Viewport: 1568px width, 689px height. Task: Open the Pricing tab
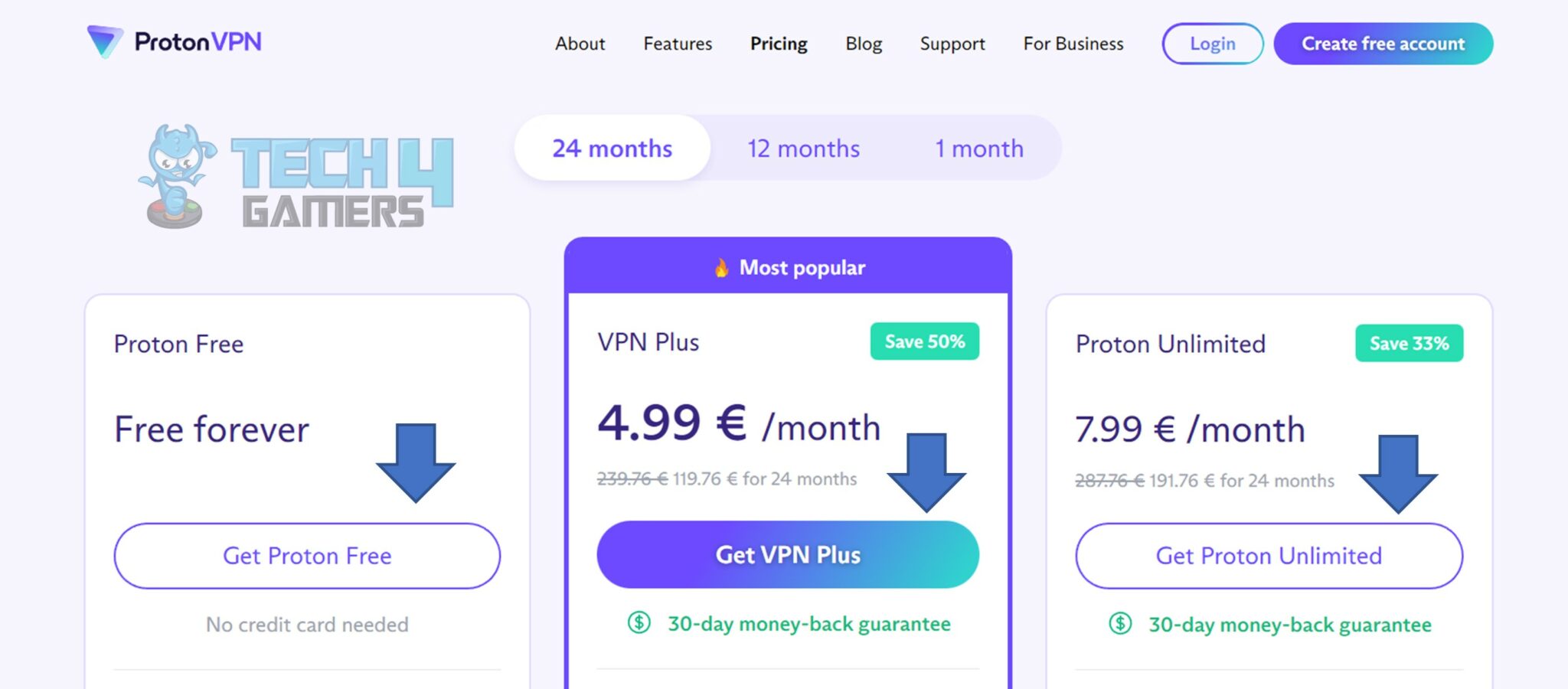click(778, 44)
